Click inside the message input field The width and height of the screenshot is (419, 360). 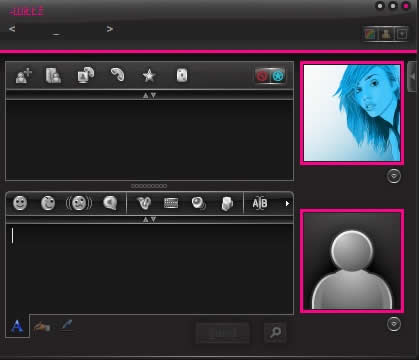pos(149,269)
